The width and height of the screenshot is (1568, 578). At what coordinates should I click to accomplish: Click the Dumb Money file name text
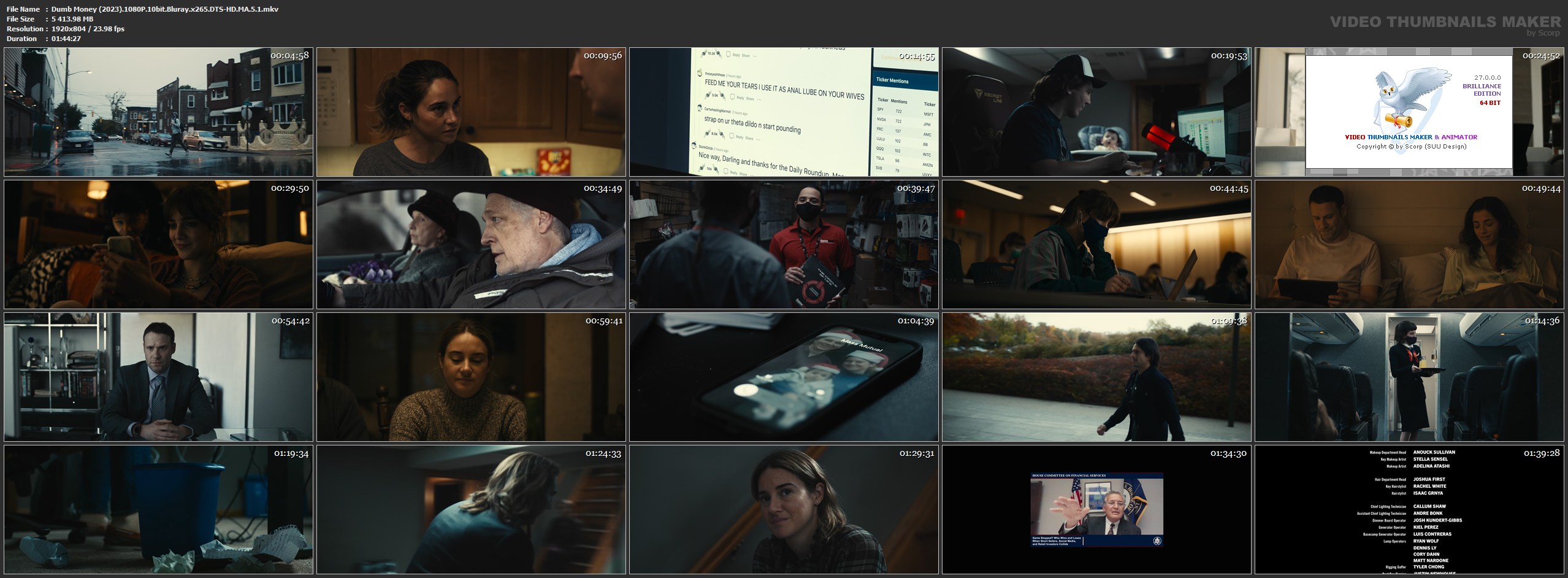(164, 9)
